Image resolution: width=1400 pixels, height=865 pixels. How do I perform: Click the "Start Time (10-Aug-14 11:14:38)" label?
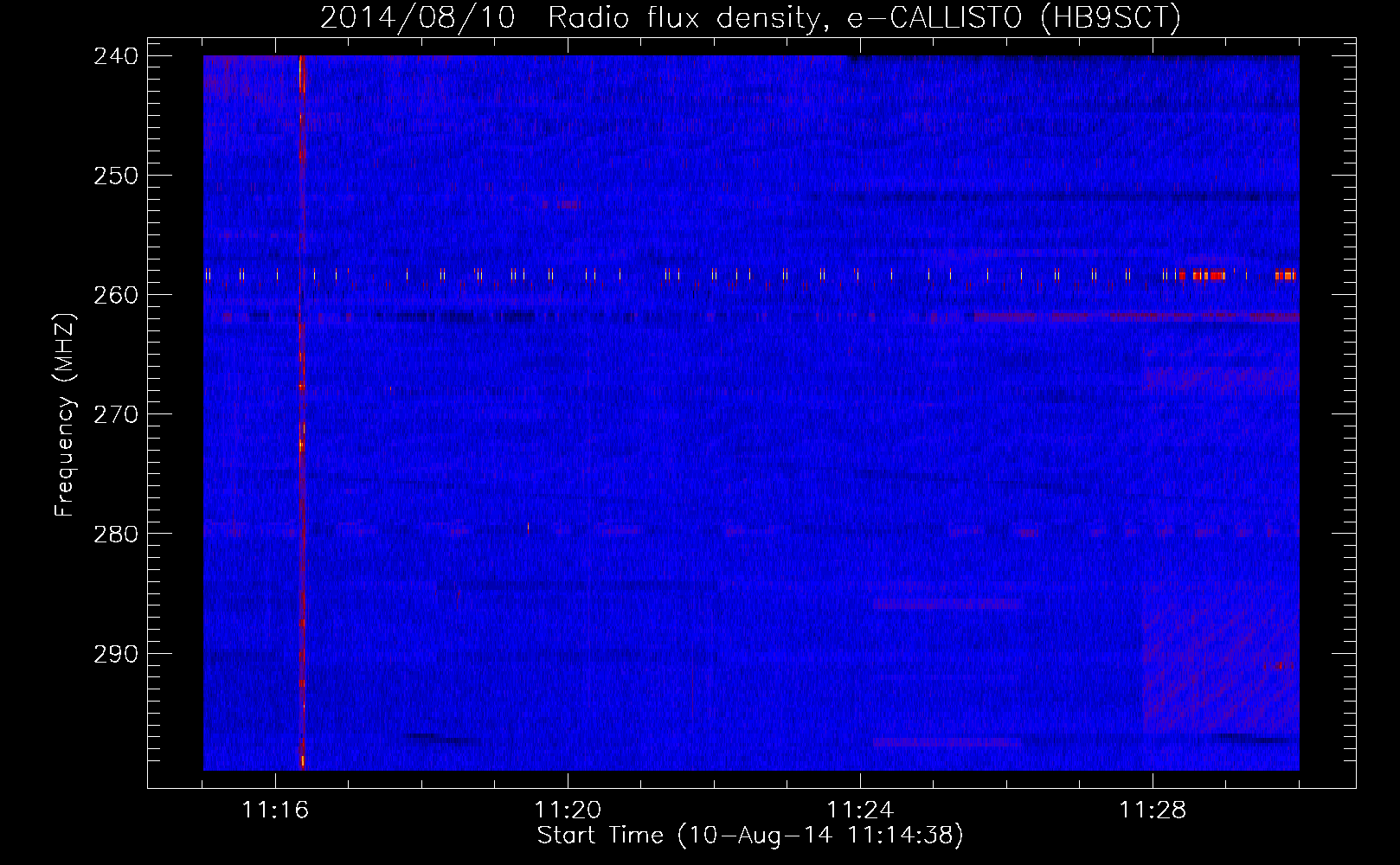750,835
